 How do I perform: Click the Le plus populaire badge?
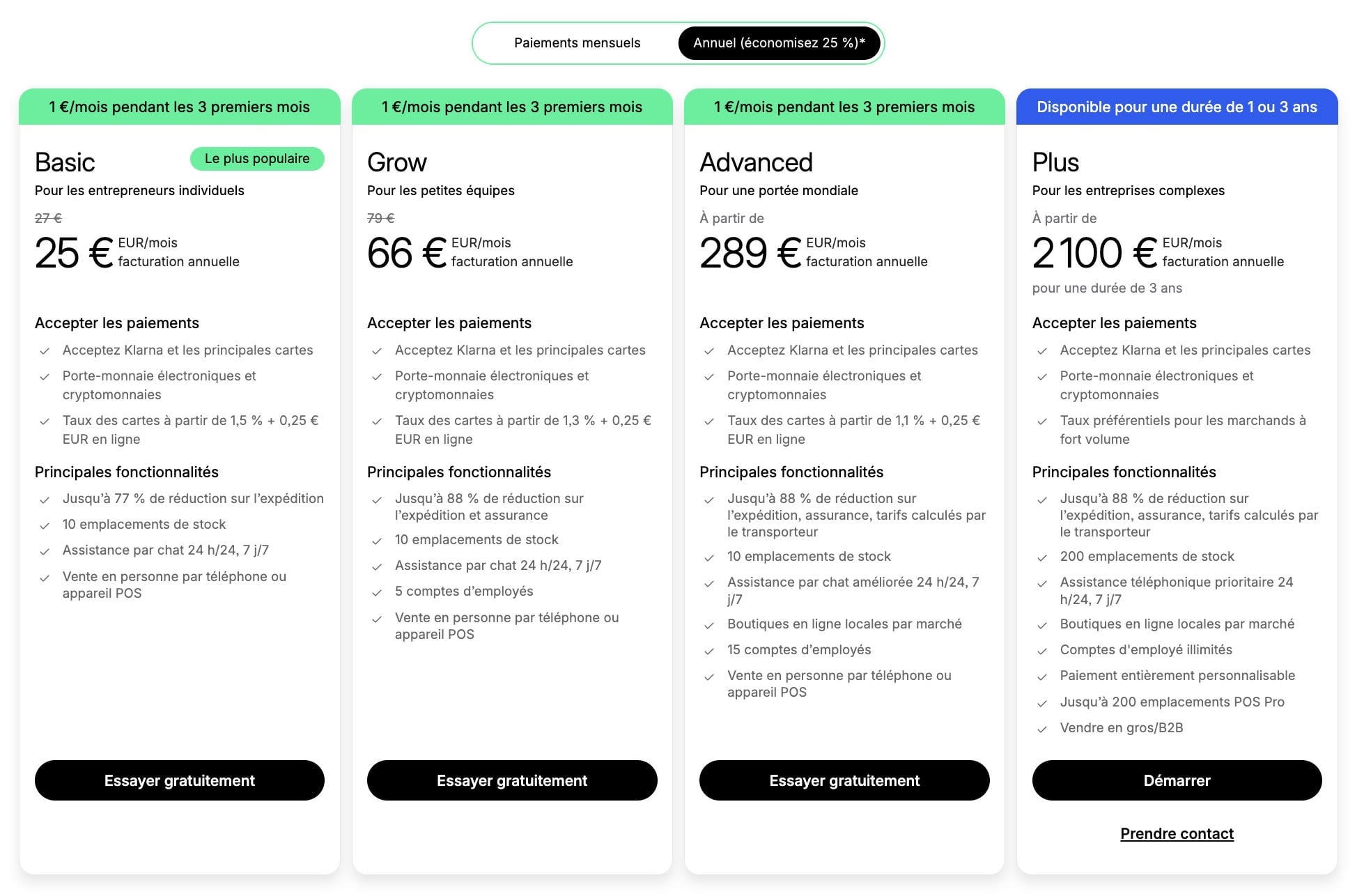257,158
